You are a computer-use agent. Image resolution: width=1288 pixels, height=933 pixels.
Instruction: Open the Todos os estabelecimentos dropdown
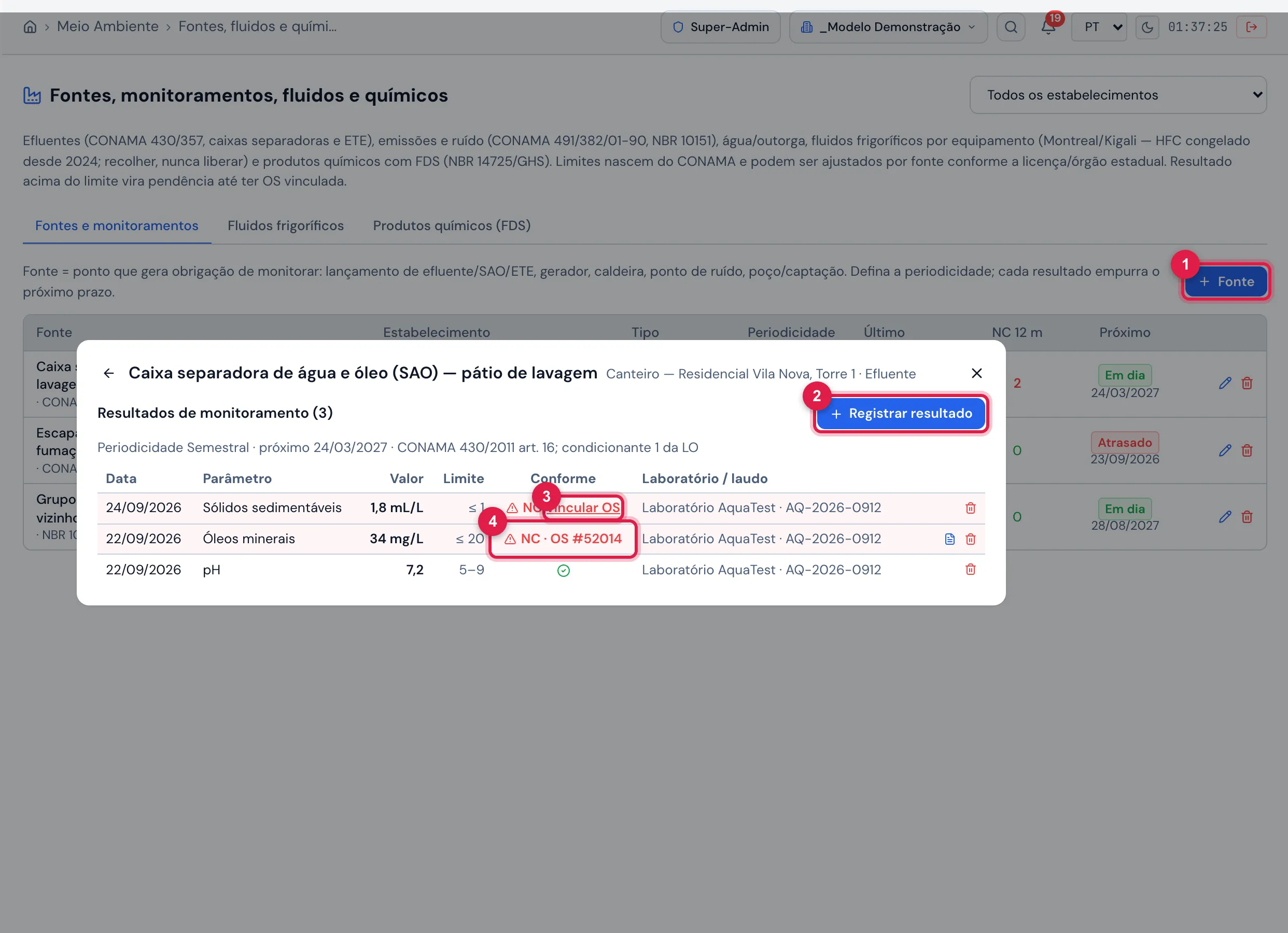coord(1117,95)
